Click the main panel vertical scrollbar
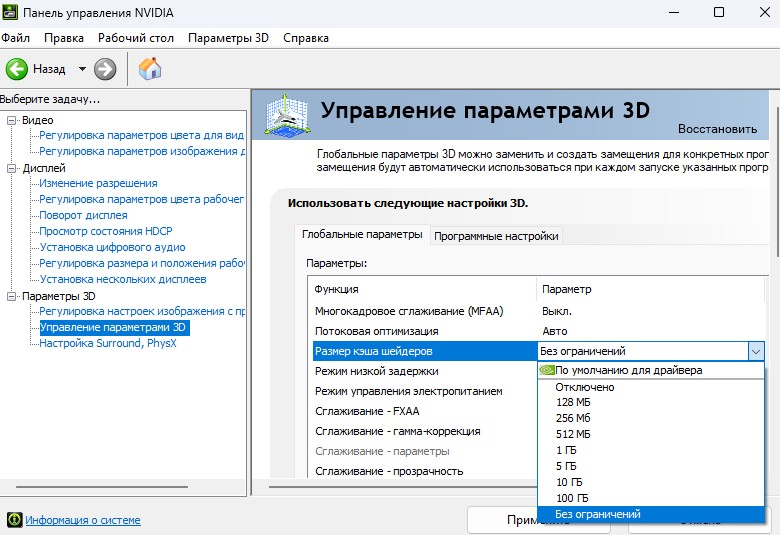780x535 pixels. coord(777,182)
